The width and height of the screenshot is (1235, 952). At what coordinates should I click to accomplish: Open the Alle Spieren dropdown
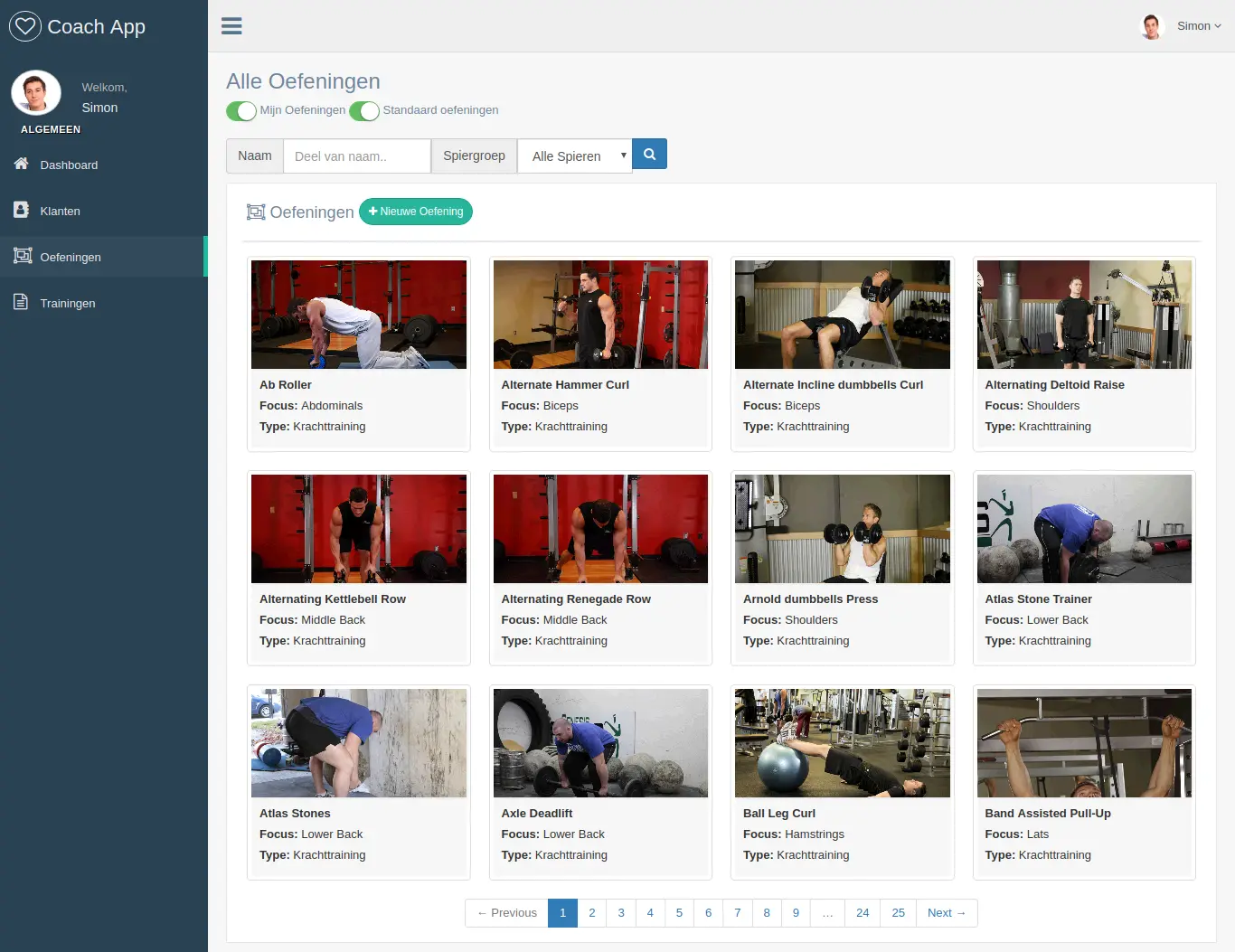point(575,156)
